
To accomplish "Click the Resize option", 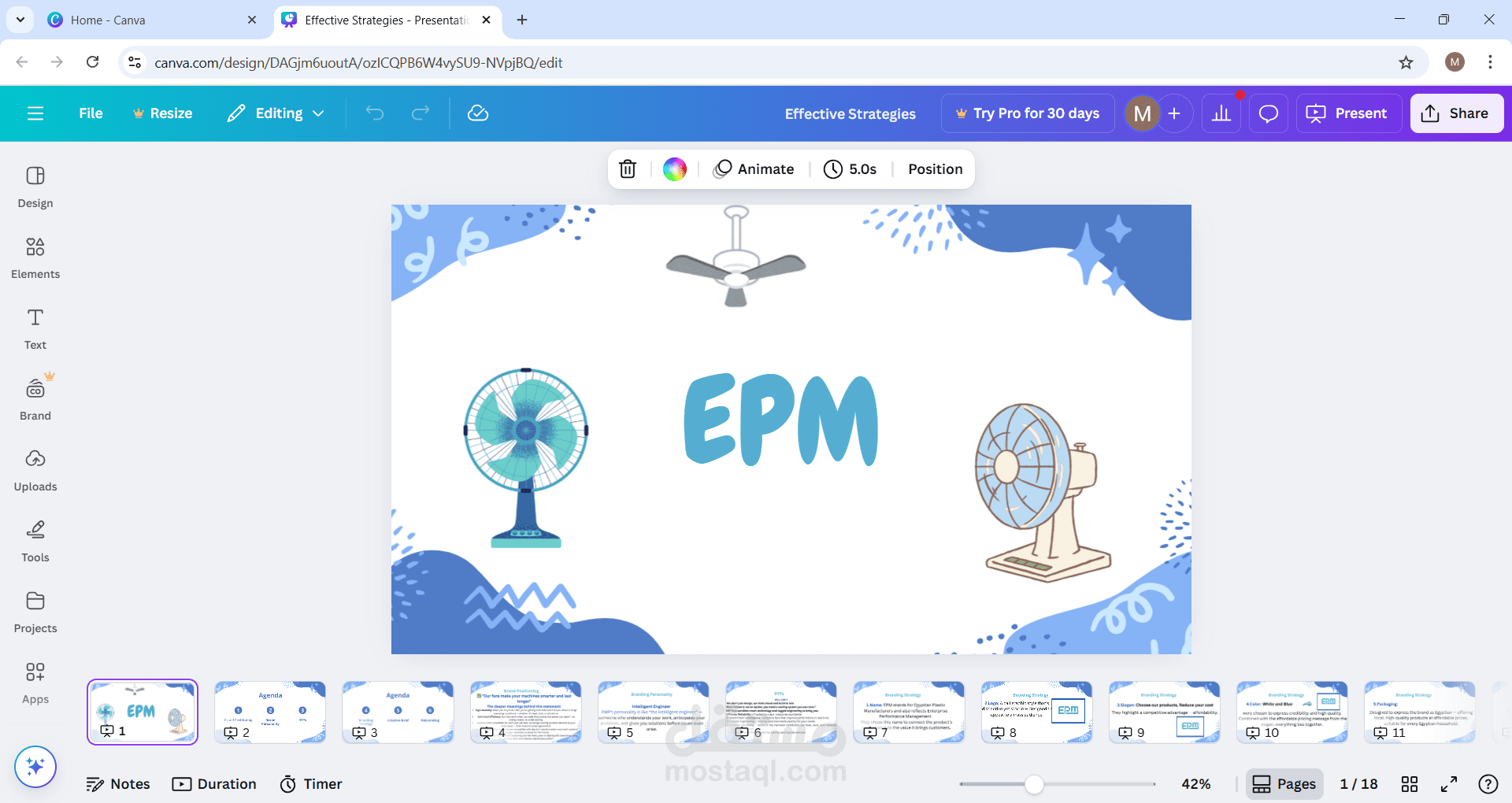I will [x=162, y=113].
